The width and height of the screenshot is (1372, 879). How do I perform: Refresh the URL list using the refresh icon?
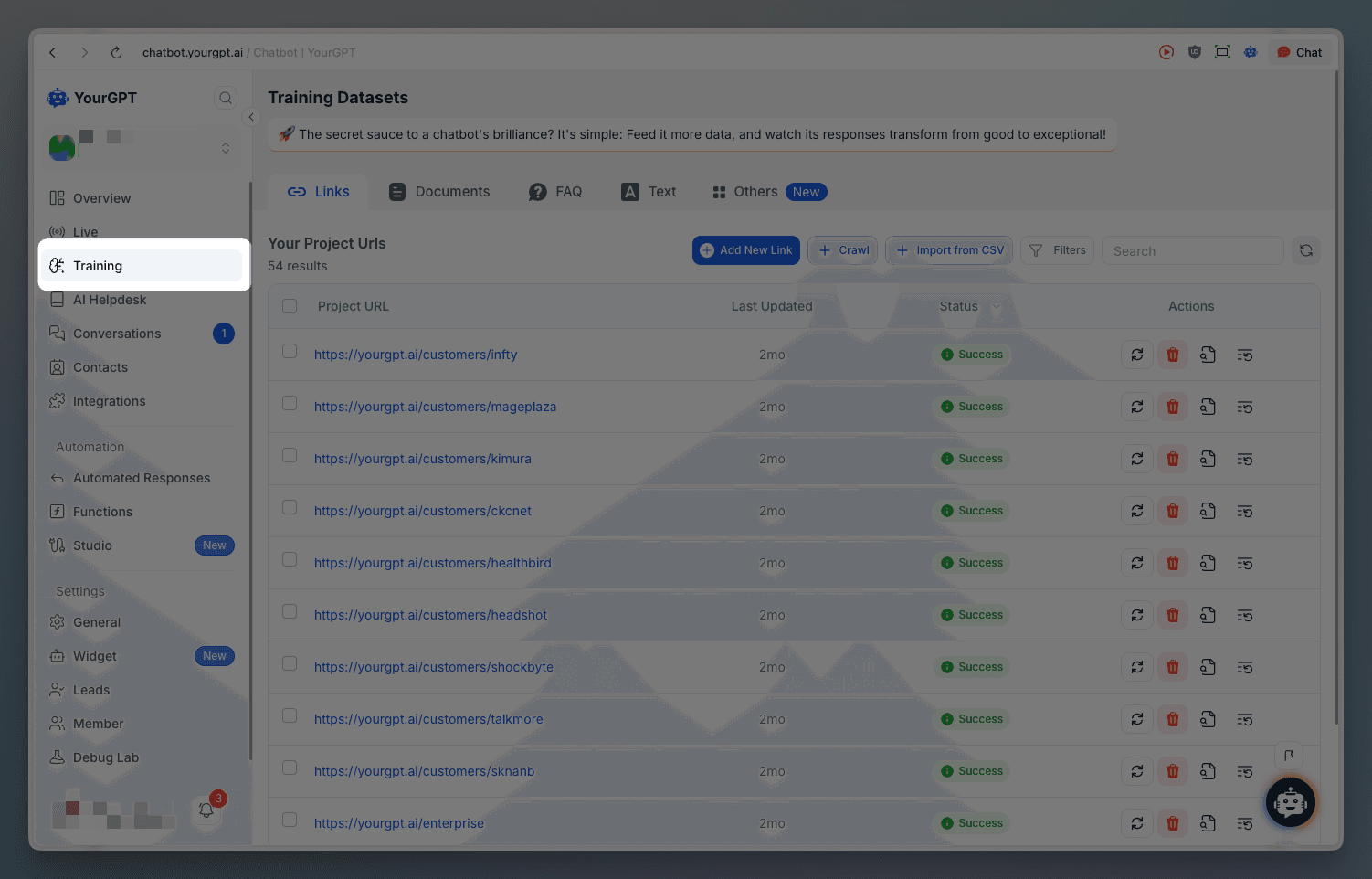(x=1305, y=250)
